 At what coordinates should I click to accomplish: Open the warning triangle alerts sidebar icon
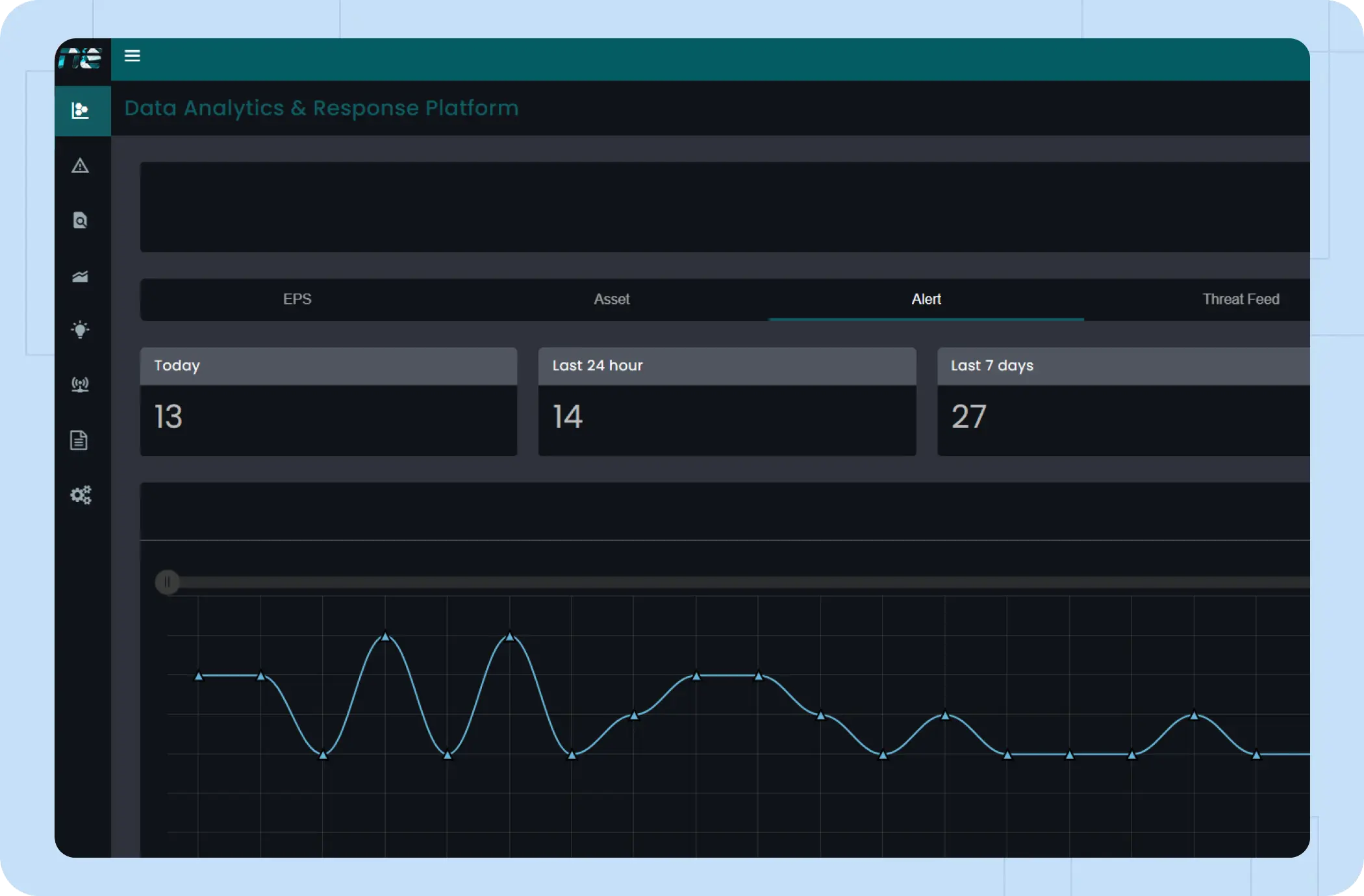pyautogui.click(x=80, y=166)
